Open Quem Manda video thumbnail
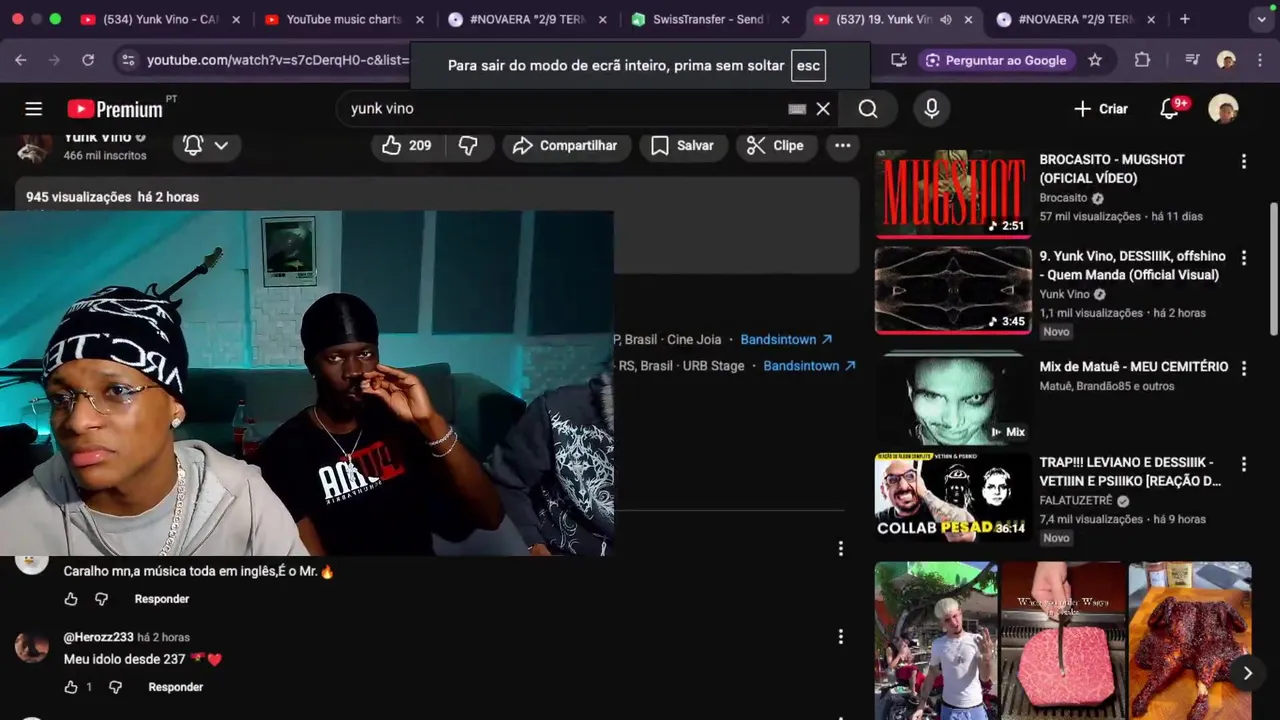 click(953, 290)
